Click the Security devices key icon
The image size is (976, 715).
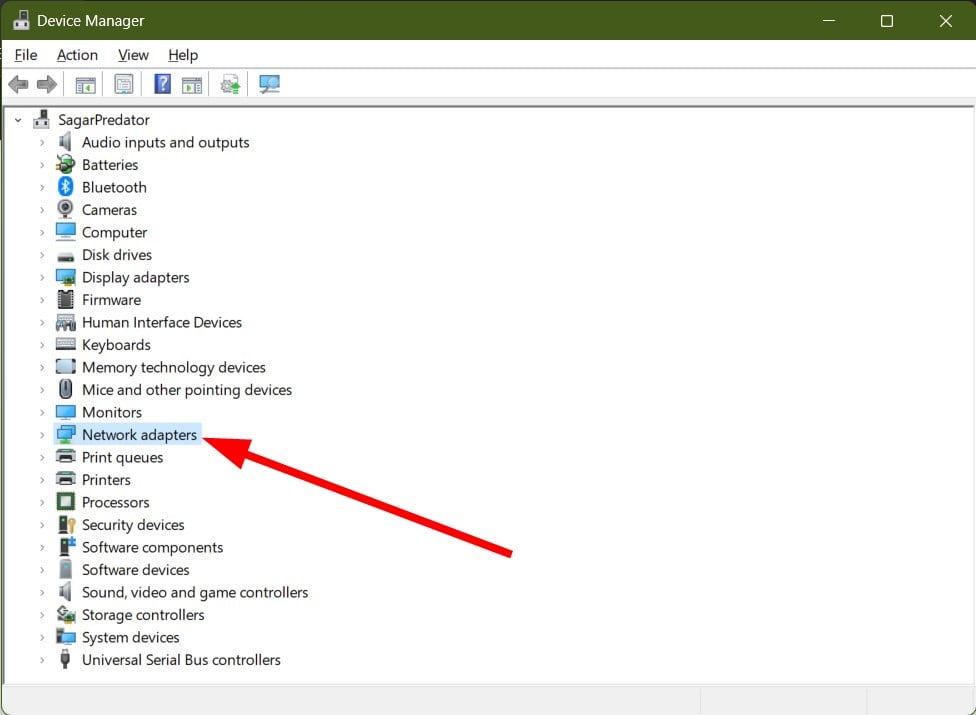pyautogui.click(x=66, y=525)
